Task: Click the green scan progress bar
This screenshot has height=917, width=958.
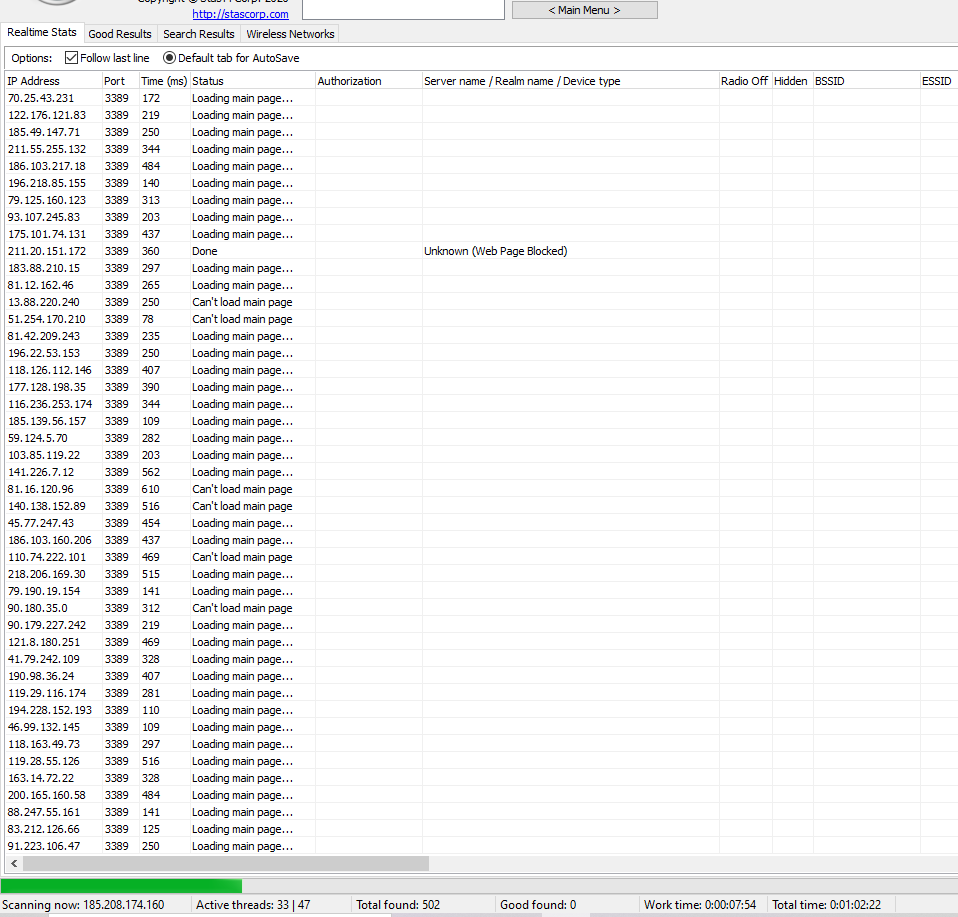Action: point(121,886)
